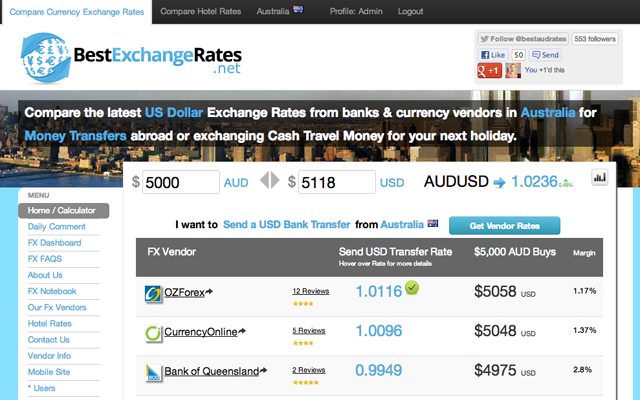Viewport: 640px width, 400px height.
Task: Change the AUD source currency
Action: [236, 183]
